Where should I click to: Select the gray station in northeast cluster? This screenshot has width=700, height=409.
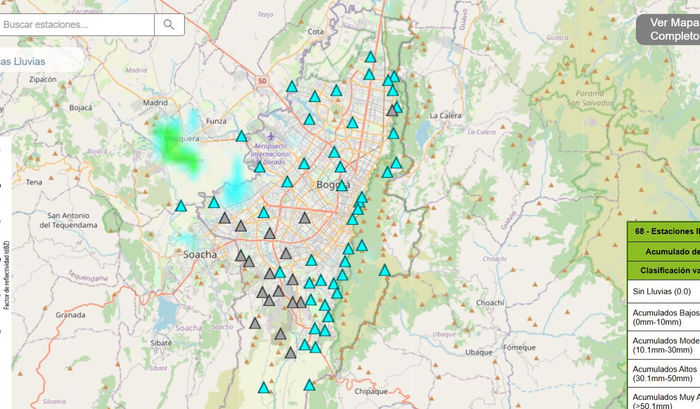coord(392,111)
